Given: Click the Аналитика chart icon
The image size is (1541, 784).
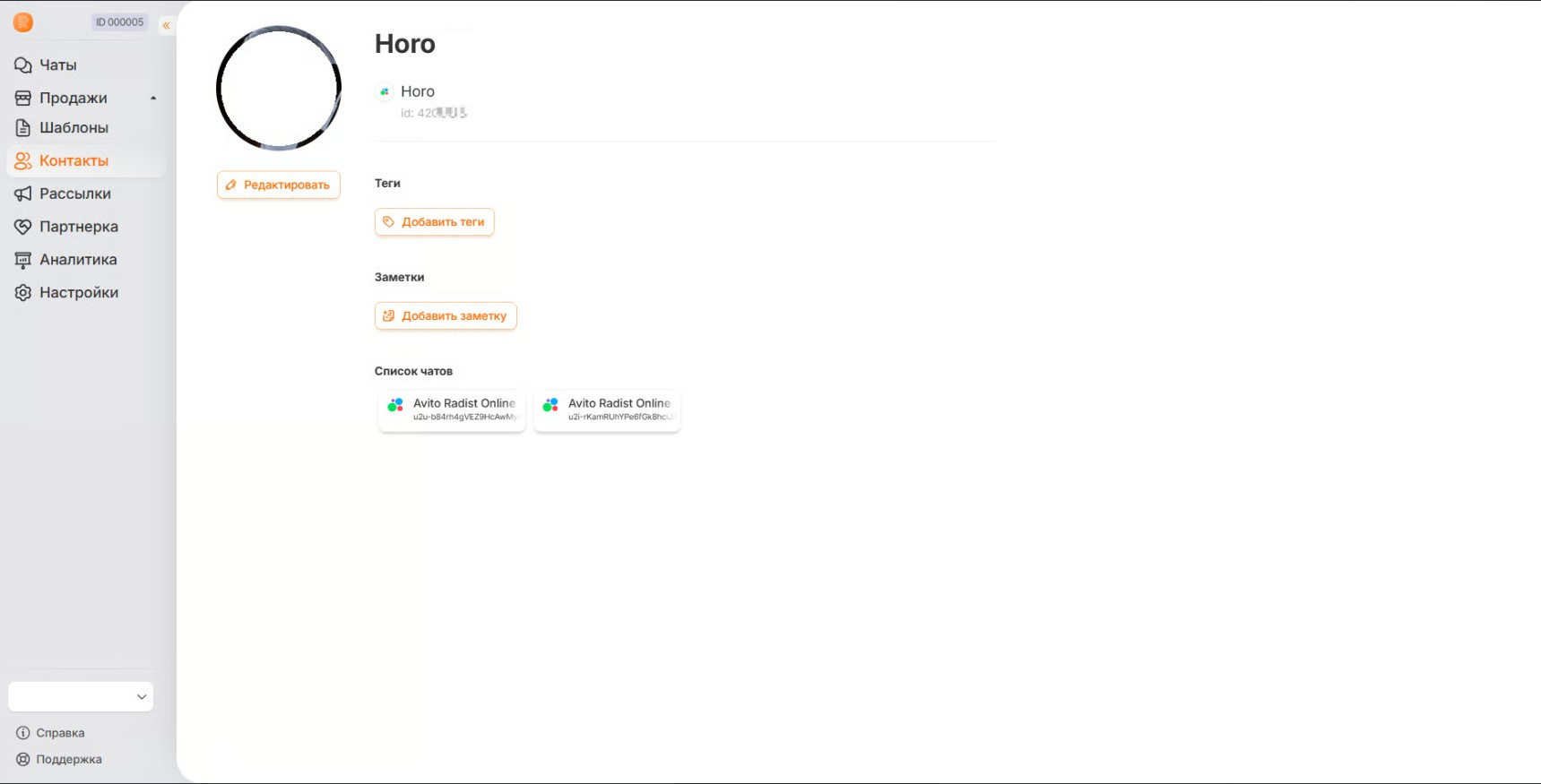Looking at the screenshot, I should pos(23,260).
